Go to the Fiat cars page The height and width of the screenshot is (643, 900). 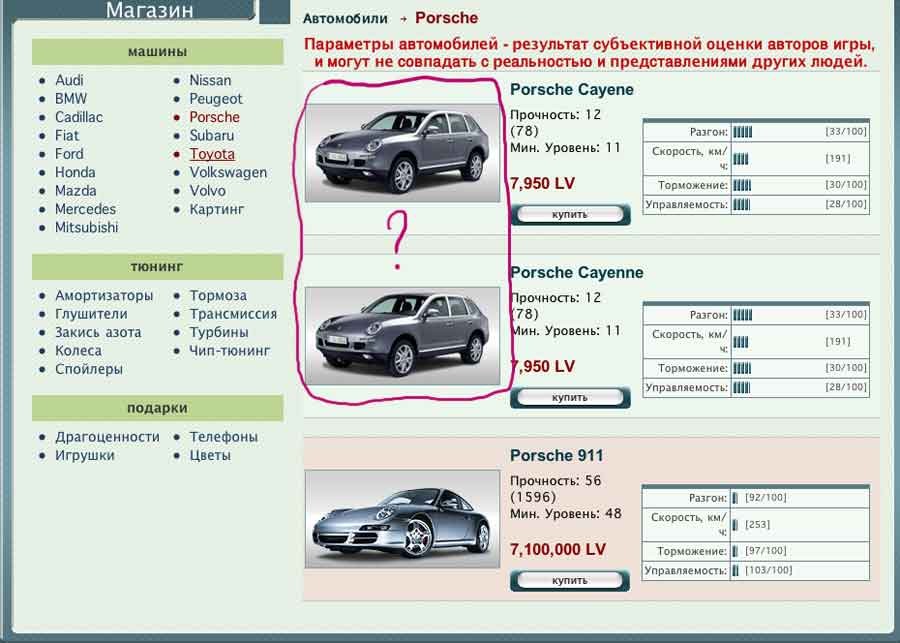tap(67, 135)
